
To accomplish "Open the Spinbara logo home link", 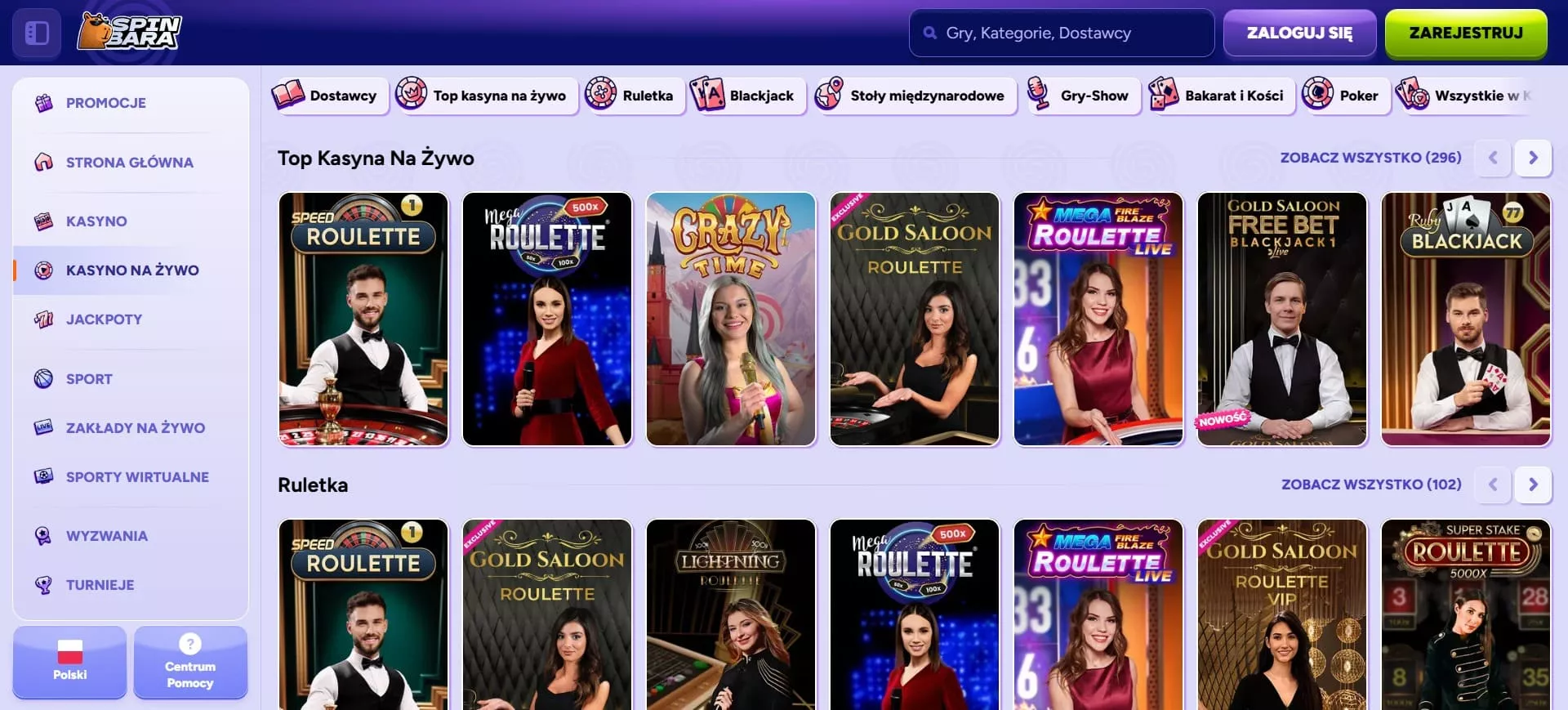I will 129,32.
